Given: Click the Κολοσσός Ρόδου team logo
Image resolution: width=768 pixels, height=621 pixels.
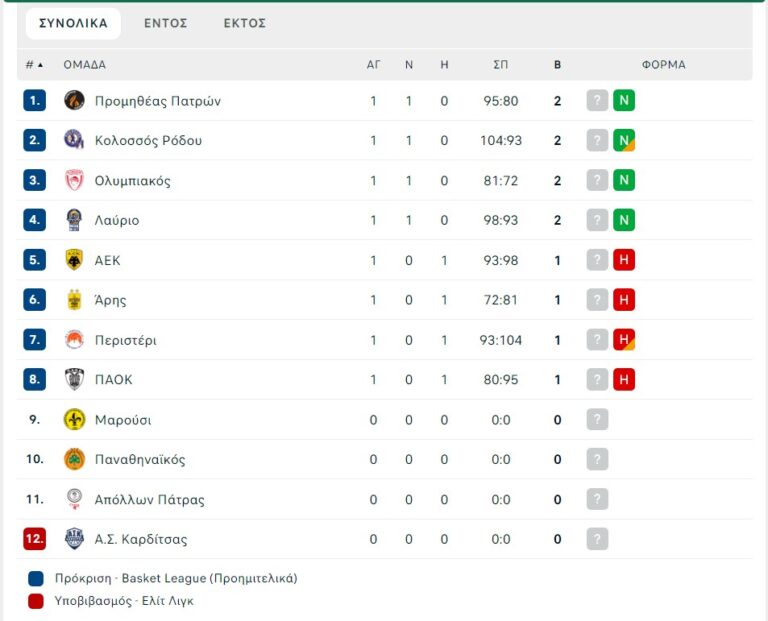Looking at the screenshot, I should [74, 140].
